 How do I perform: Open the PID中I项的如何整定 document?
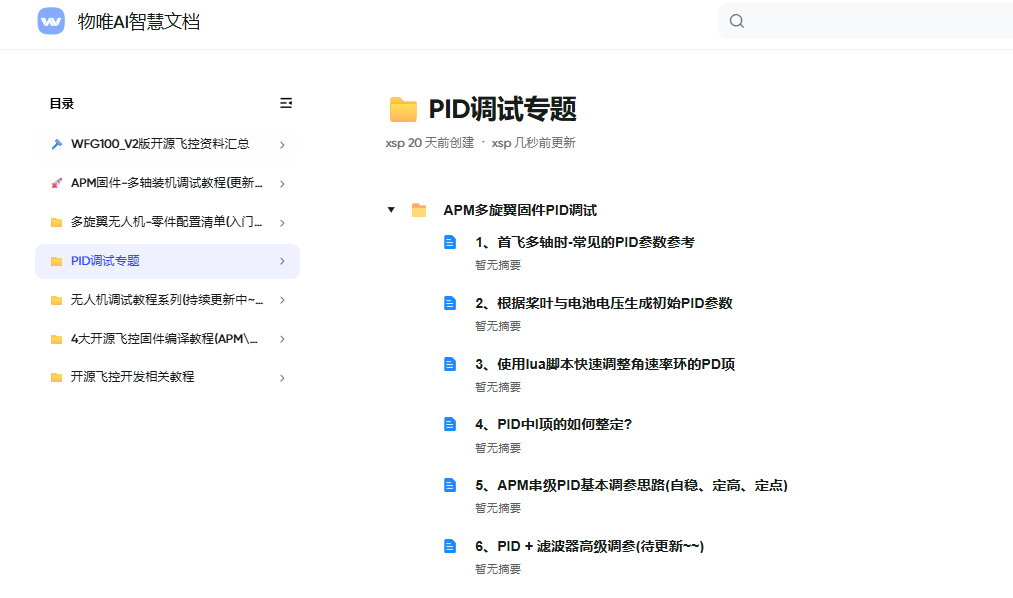tap(553, 424)
